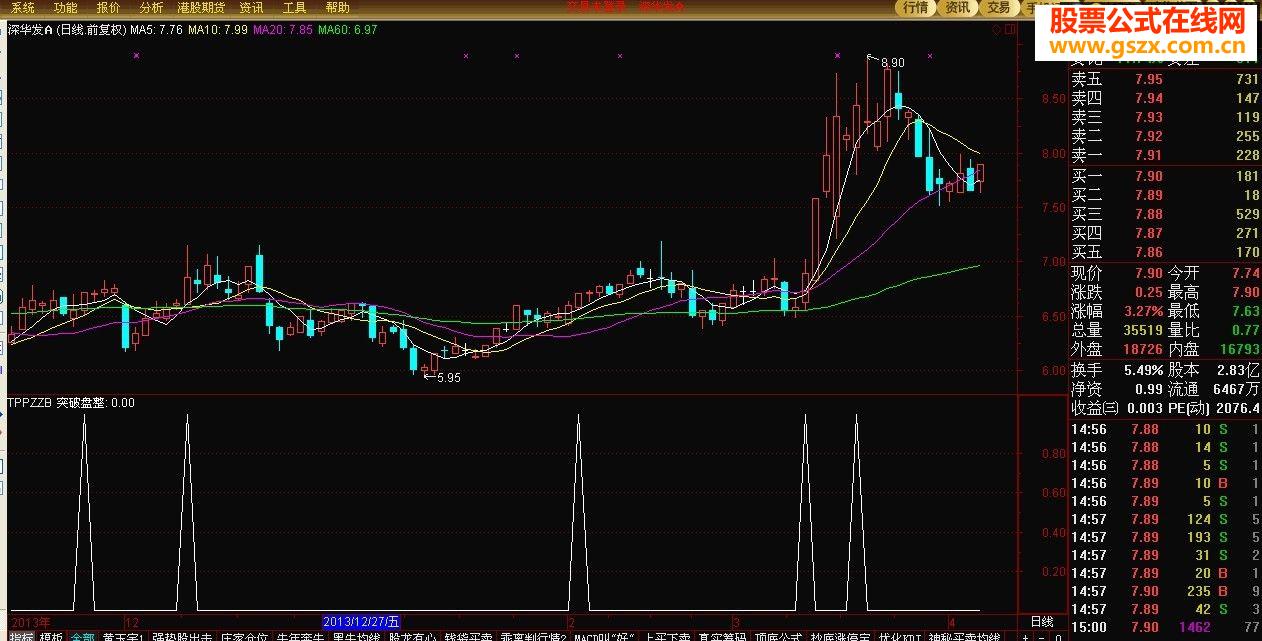Open the 分析 menu
The width and height of the screenshot is (1262, 641).
click(151, 7)
